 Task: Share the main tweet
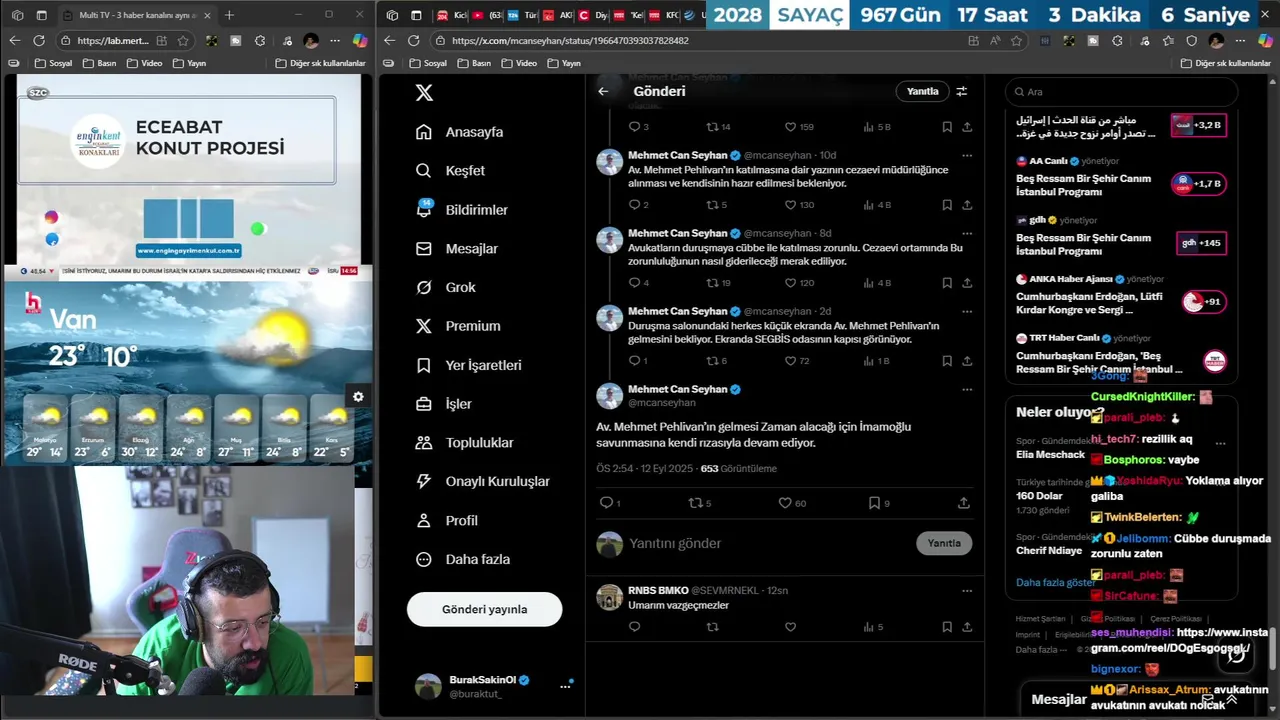964,503
